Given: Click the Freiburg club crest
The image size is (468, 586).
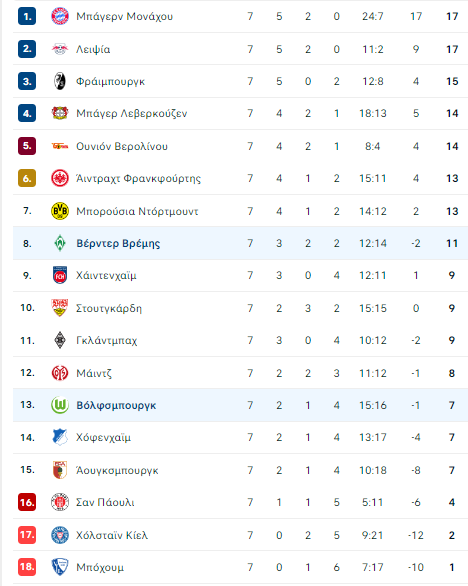Looking at the screenshot, I should (x=60, y=81).
